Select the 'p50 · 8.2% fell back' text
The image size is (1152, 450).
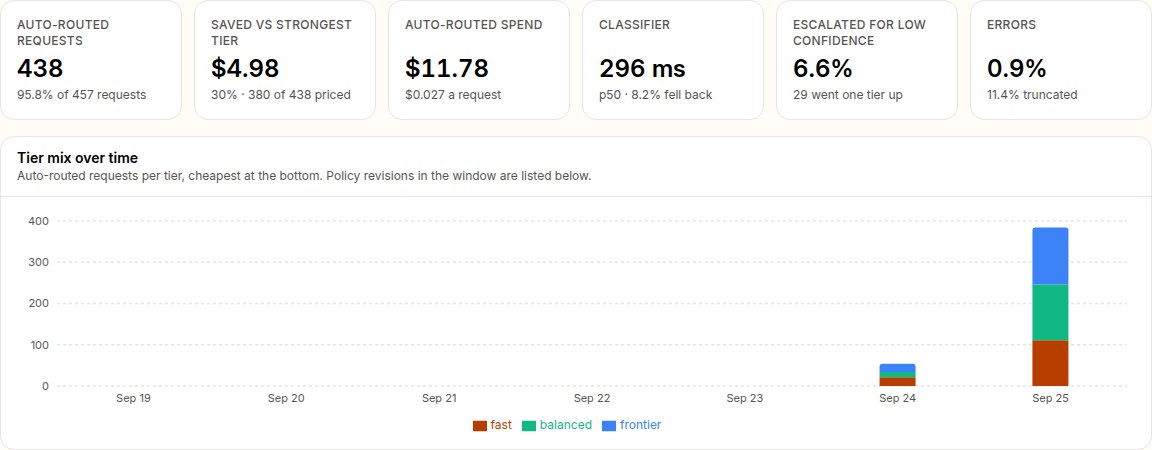(x=655, y=95)
